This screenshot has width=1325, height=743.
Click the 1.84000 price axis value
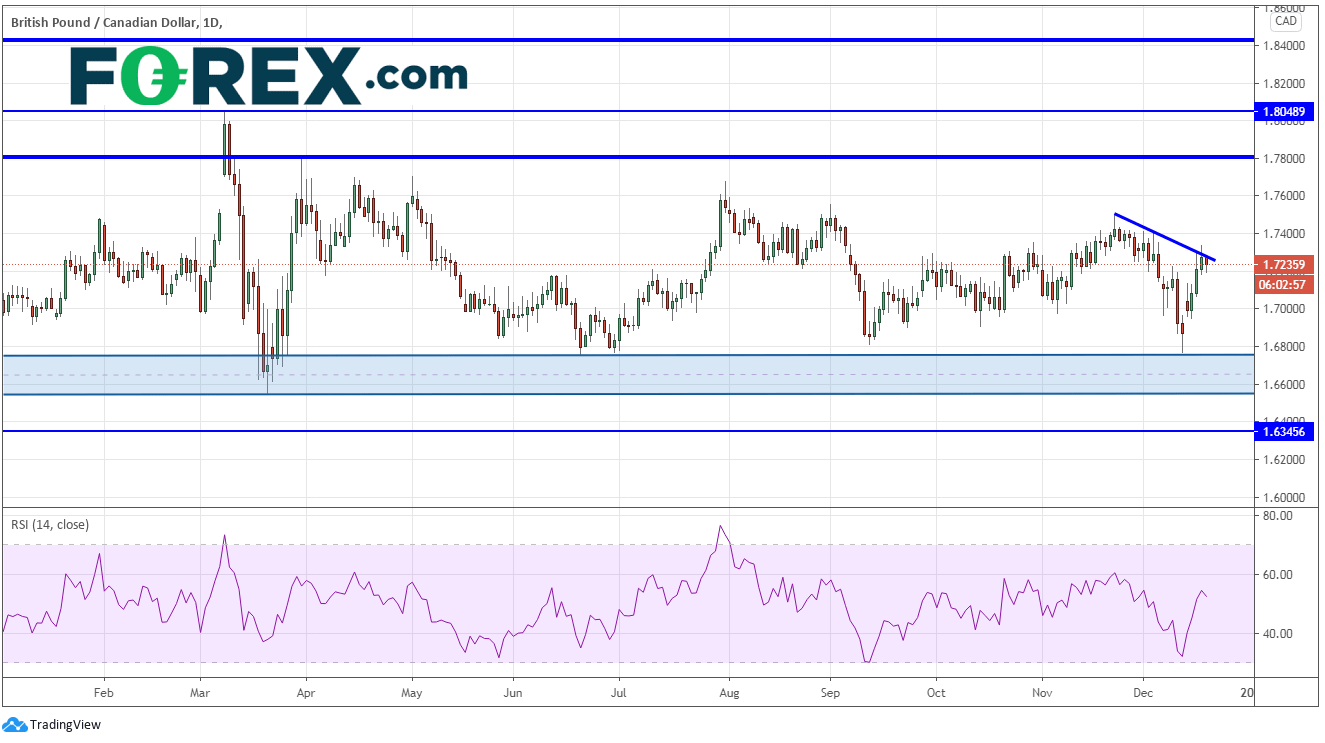click(1284, 45)
